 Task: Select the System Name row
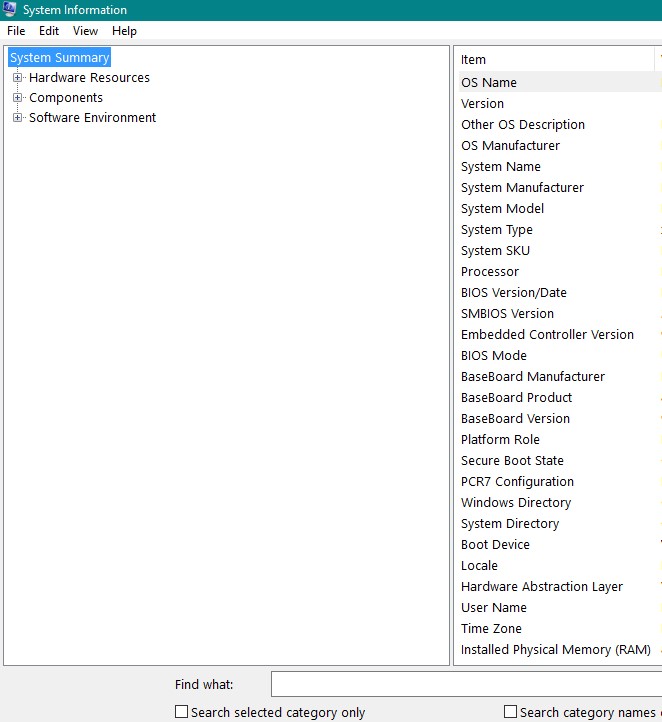coord(560,167)
